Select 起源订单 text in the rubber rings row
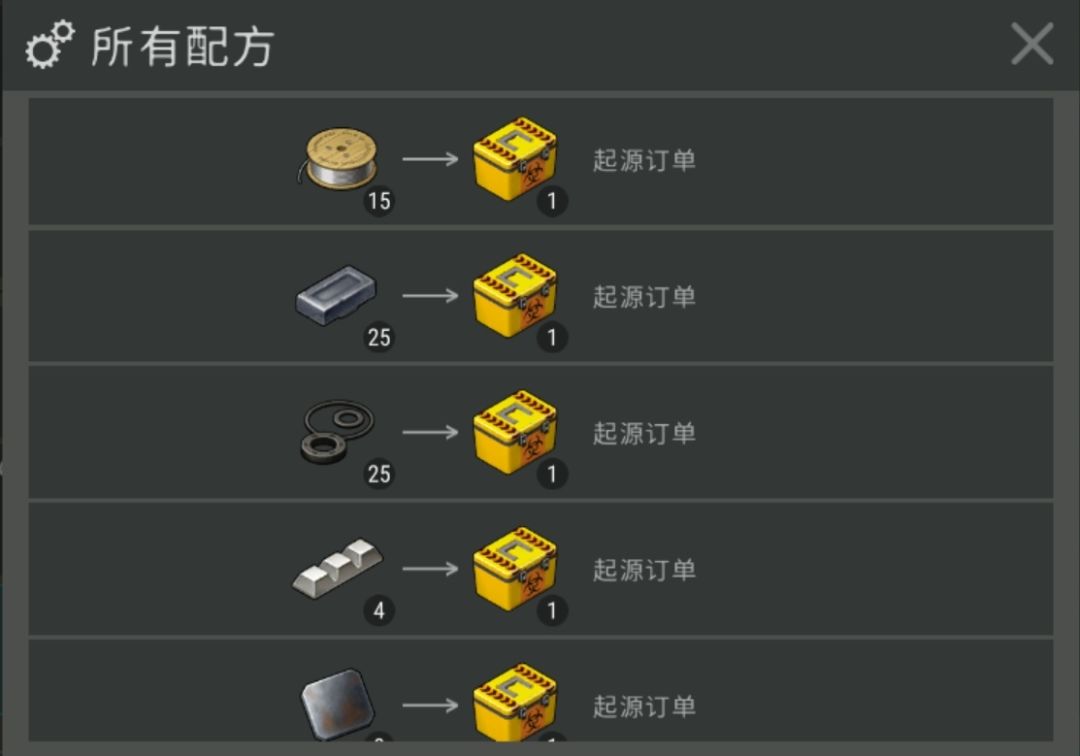 click(644, 433)
